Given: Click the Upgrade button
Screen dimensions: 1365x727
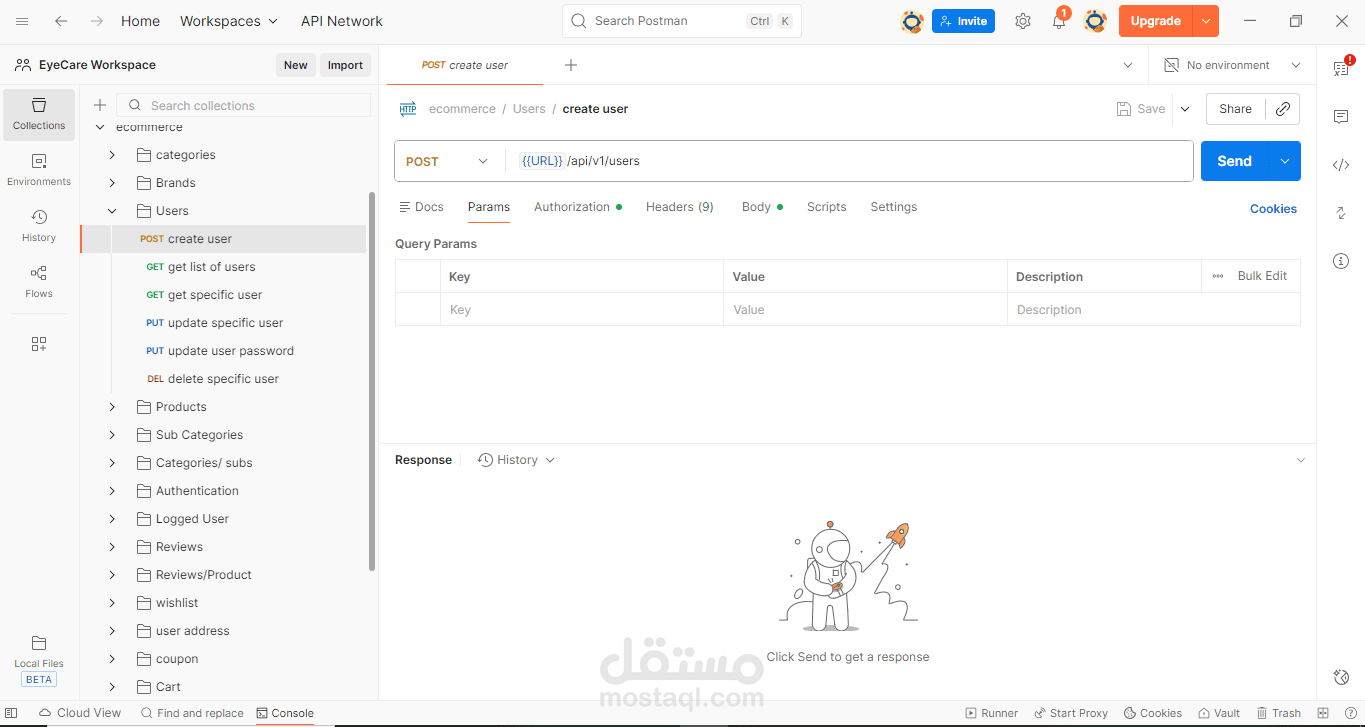Looking at the screenshot, I should click(1155, 20).
